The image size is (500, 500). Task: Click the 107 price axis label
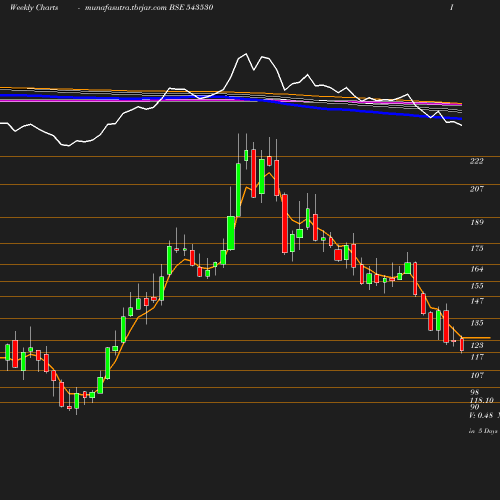(477, 375)
